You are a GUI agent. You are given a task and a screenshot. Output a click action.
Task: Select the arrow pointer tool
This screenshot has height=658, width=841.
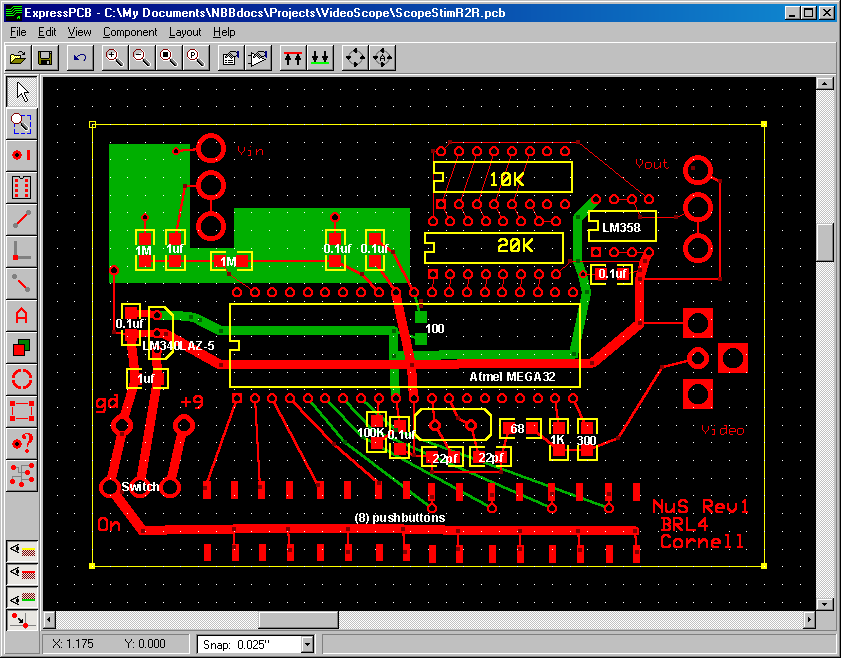pos(21,92)
